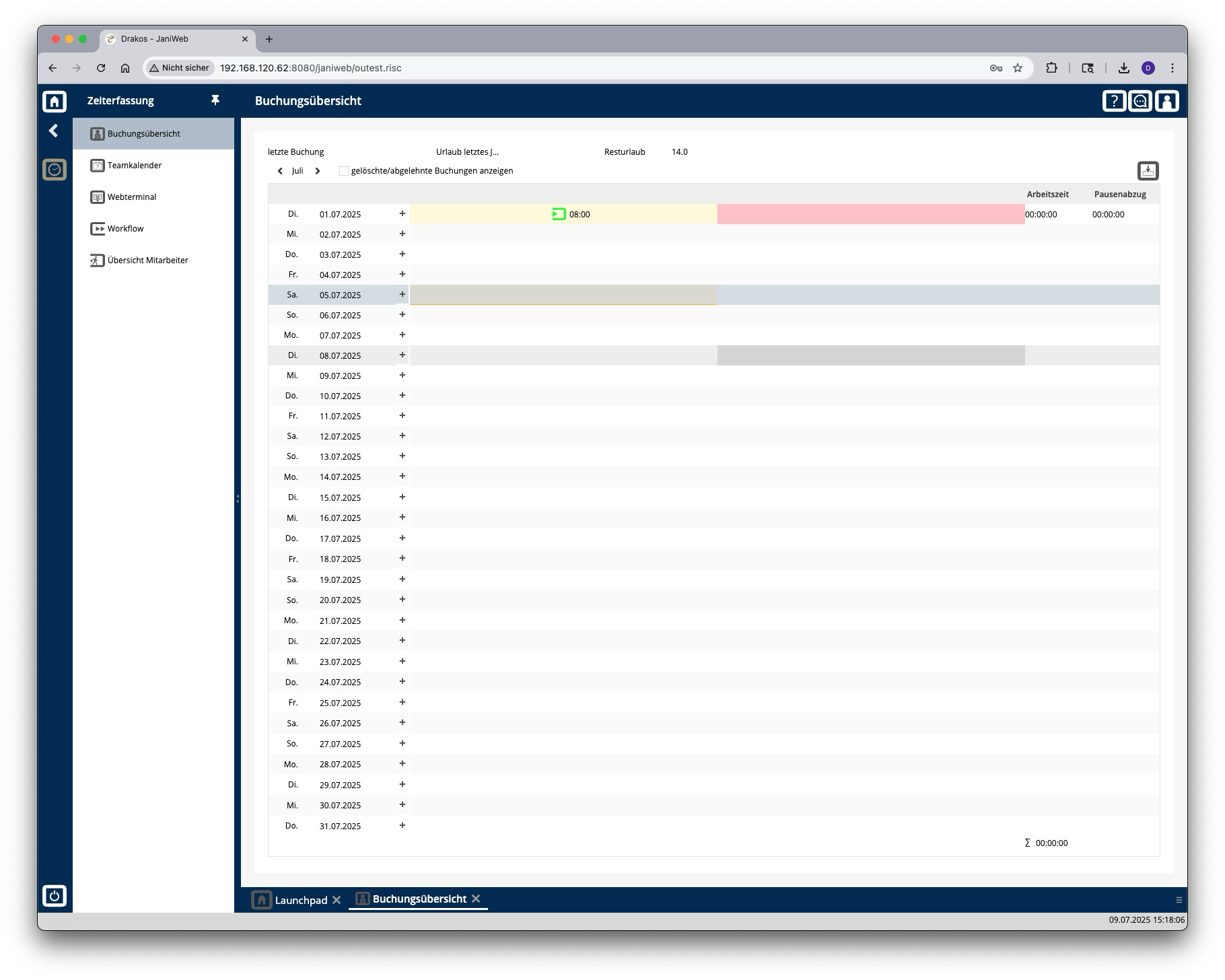Image resolution: width=1225 pixels, height=980 pixels.
Task: Add a booking for 08.07.2025
Action: (403, 355)
